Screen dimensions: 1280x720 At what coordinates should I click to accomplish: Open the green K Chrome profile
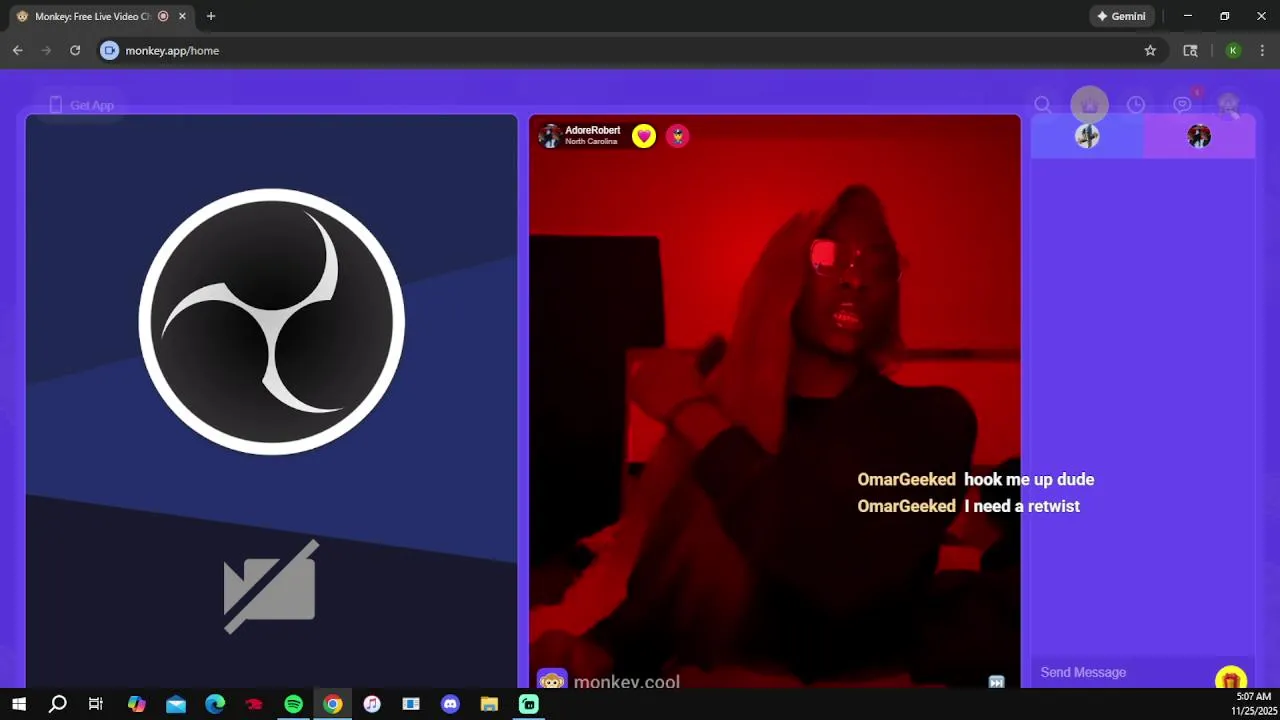1233,50
